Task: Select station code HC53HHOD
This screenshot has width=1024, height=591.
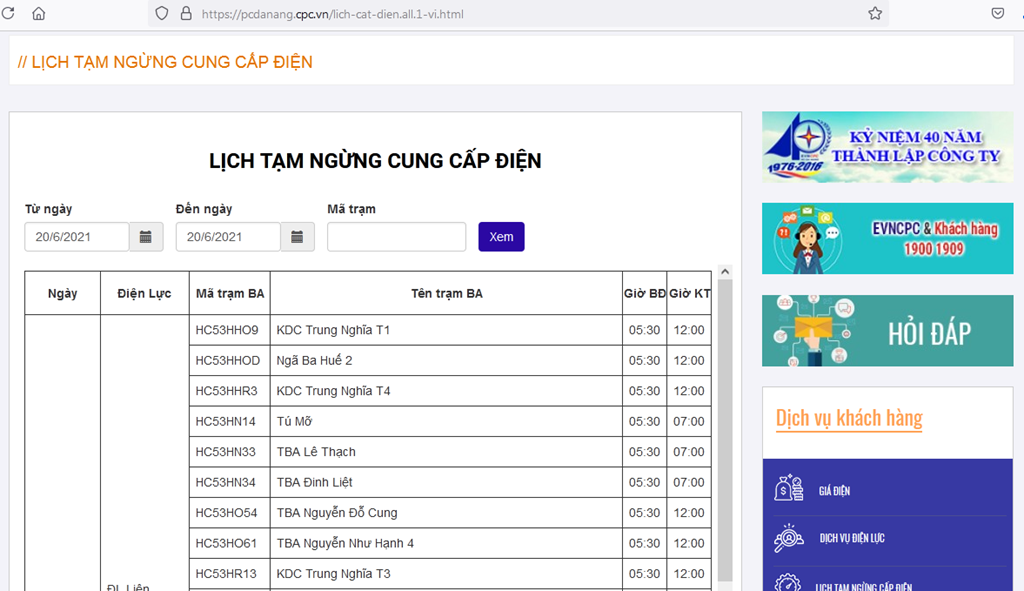Action: tap(227, 360)
